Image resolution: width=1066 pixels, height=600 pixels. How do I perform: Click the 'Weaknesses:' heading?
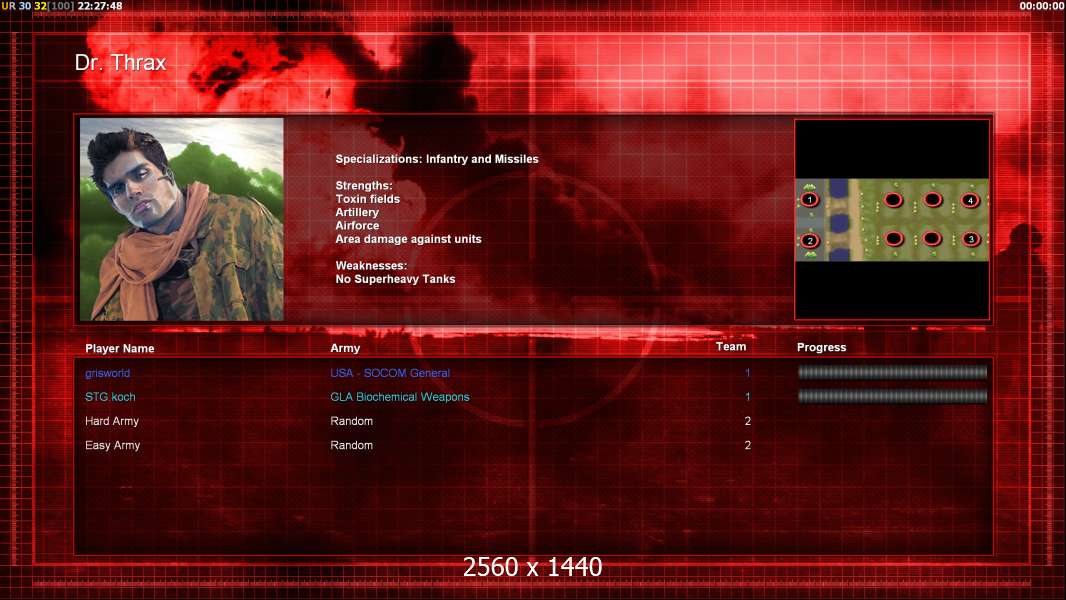[x=371, y=266]
